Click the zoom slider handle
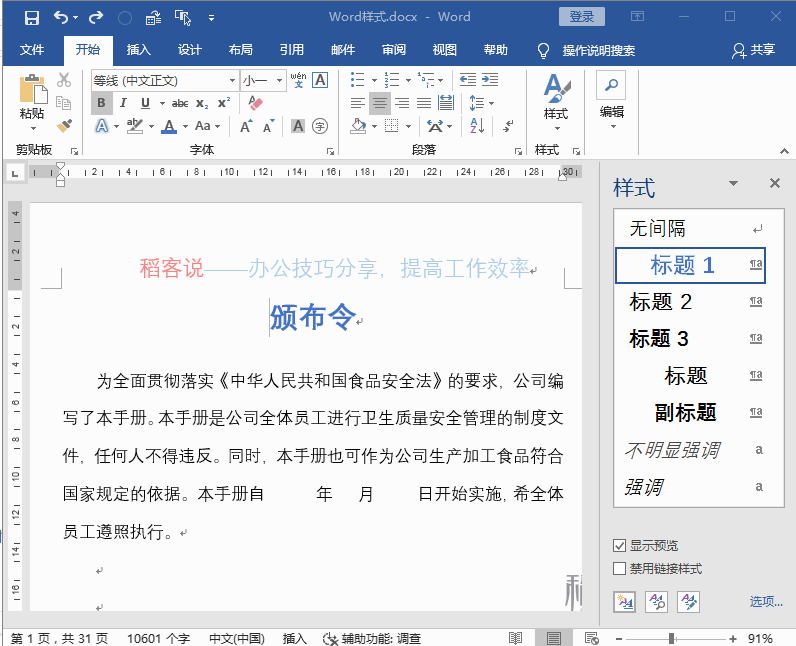The width and height of the screenshot is (796, 646). point(672,638)
